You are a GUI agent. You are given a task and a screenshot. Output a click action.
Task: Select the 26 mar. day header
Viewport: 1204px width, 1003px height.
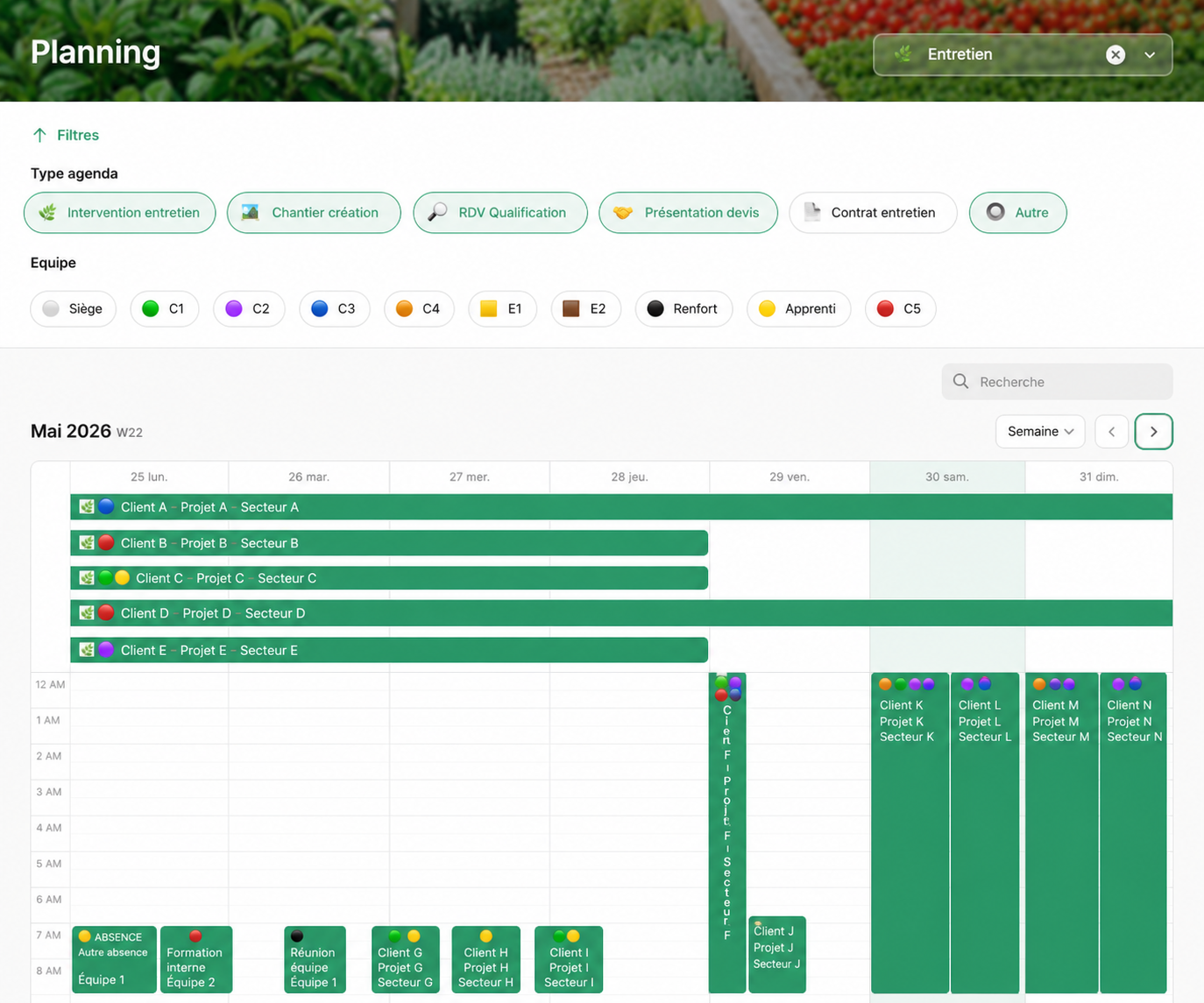point(308,477)
